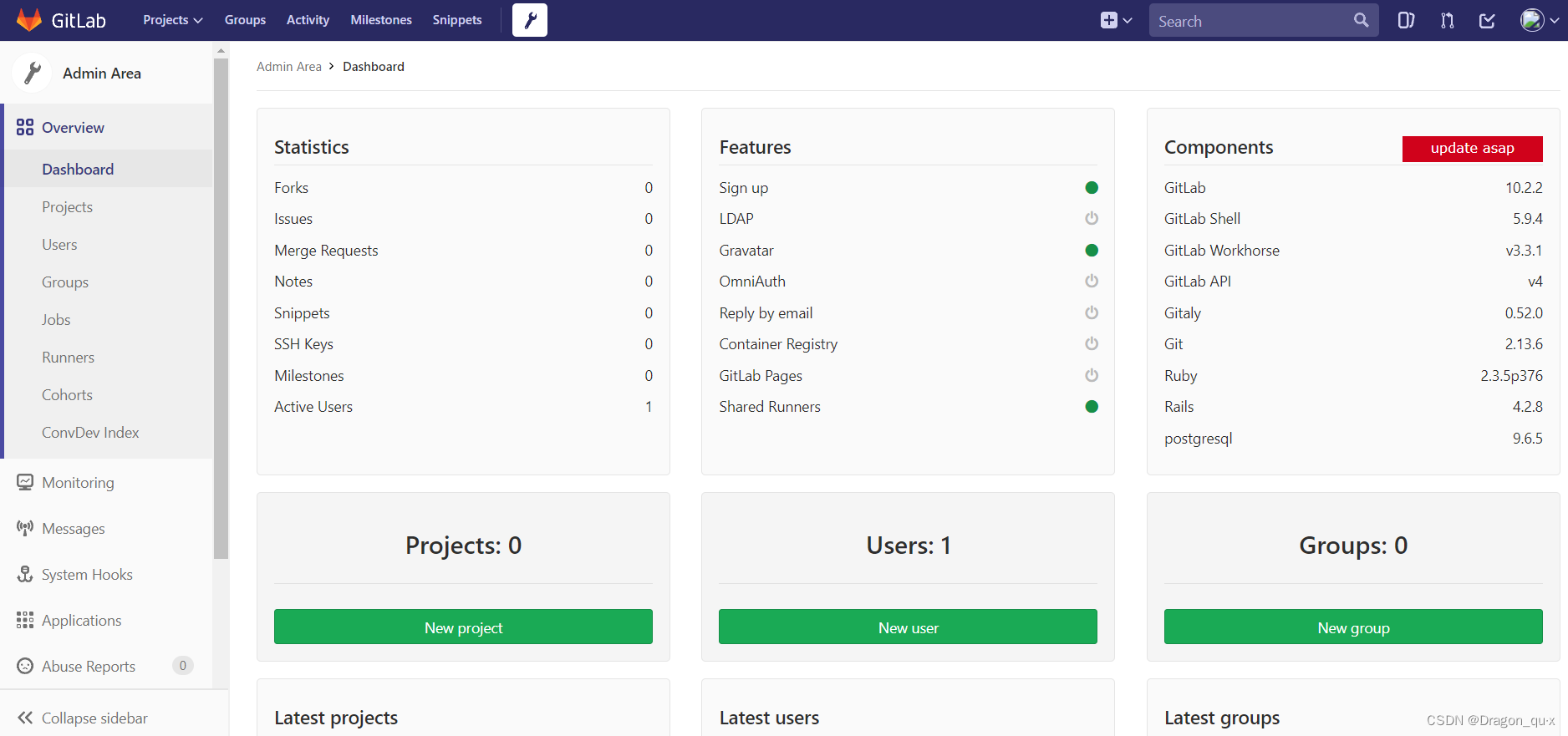Click the user avatar icon
The image size is (1568, 736).
click(x=1532, y=20)
